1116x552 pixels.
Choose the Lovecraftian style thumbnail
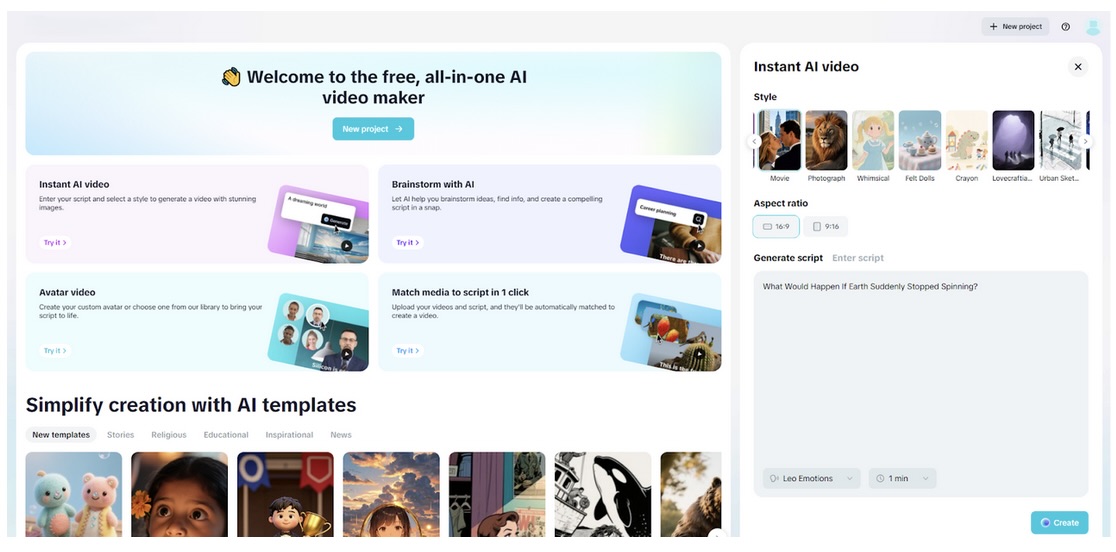[x=1012, y=140]
